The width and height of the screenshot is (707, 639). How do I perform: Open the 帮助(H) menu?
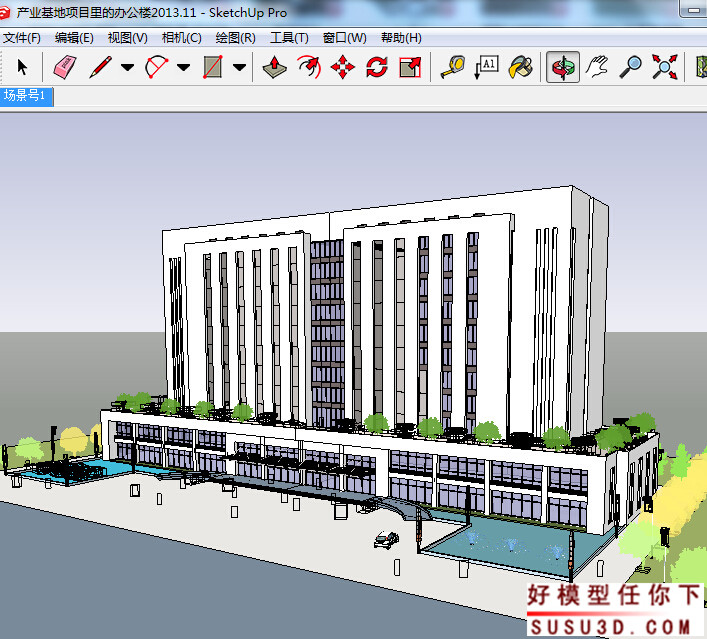pyautogui.click(x=401, y=38)
